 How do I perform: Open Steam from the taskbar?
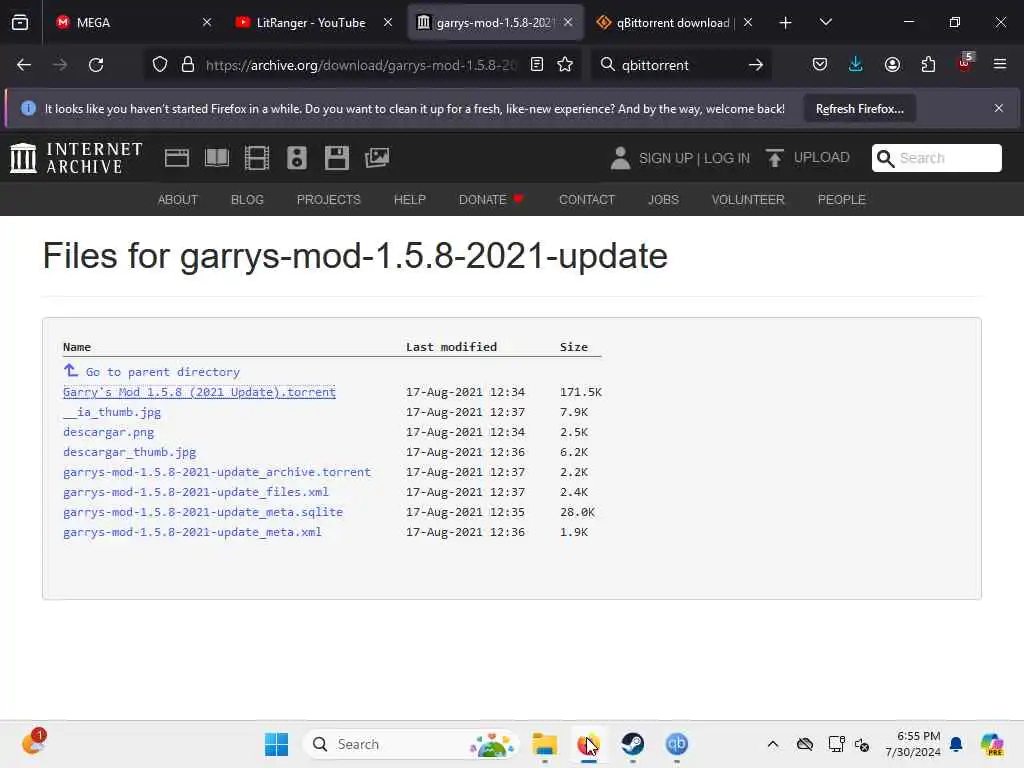[632, 744]
